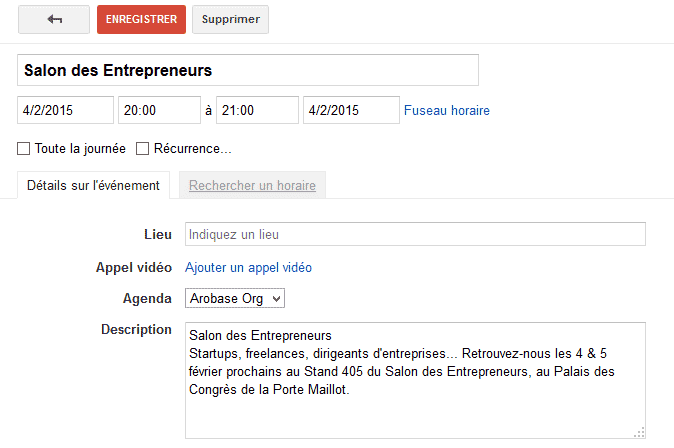Expand the Agenda dropdown Arobase Org
The height and width of the screenshot is (448, 674).
[x=235, y=298]
